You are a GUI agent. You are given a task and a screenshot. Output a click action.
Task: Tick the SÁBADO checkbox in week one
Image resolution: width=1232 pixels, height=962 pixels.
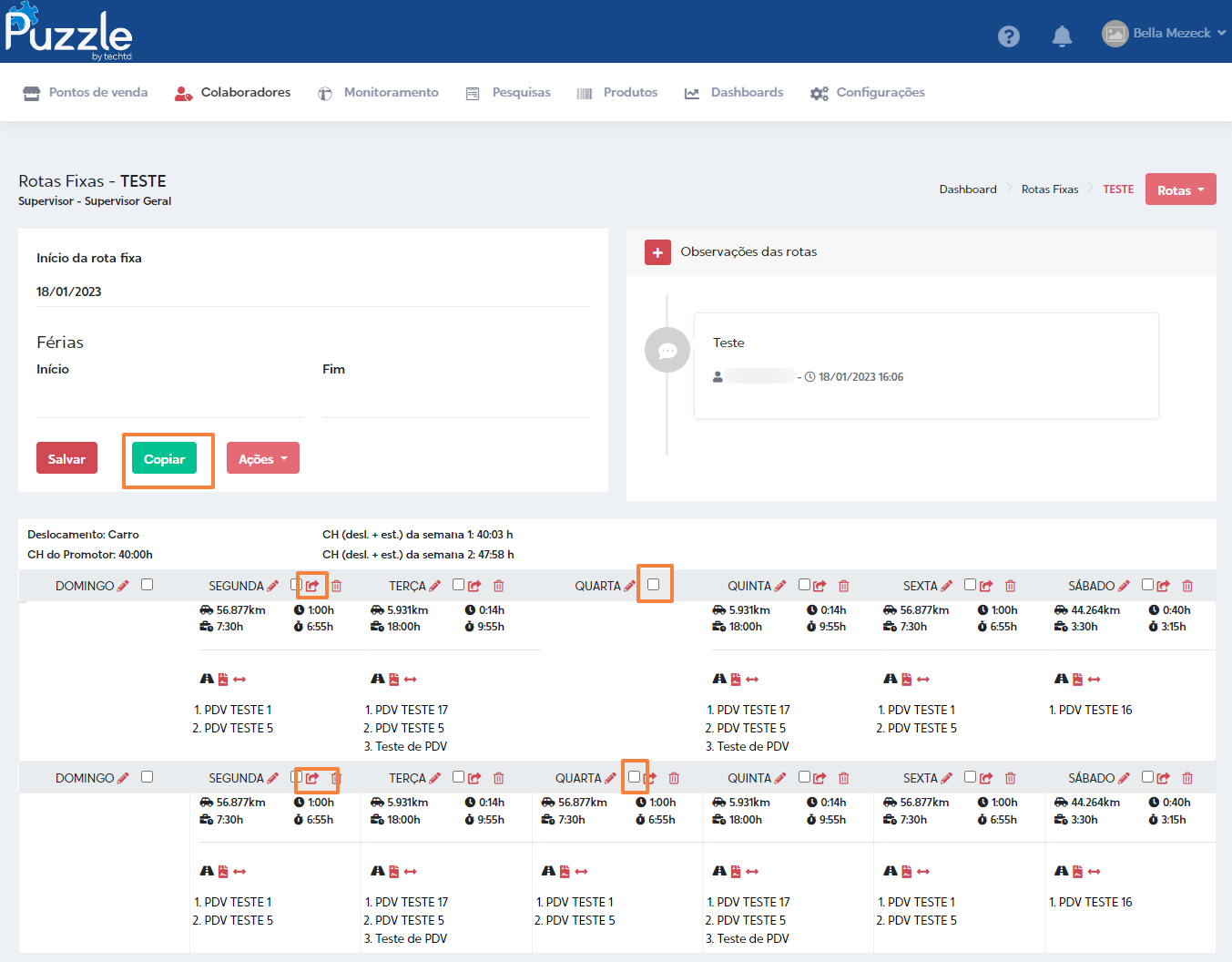pos(1147,585)
